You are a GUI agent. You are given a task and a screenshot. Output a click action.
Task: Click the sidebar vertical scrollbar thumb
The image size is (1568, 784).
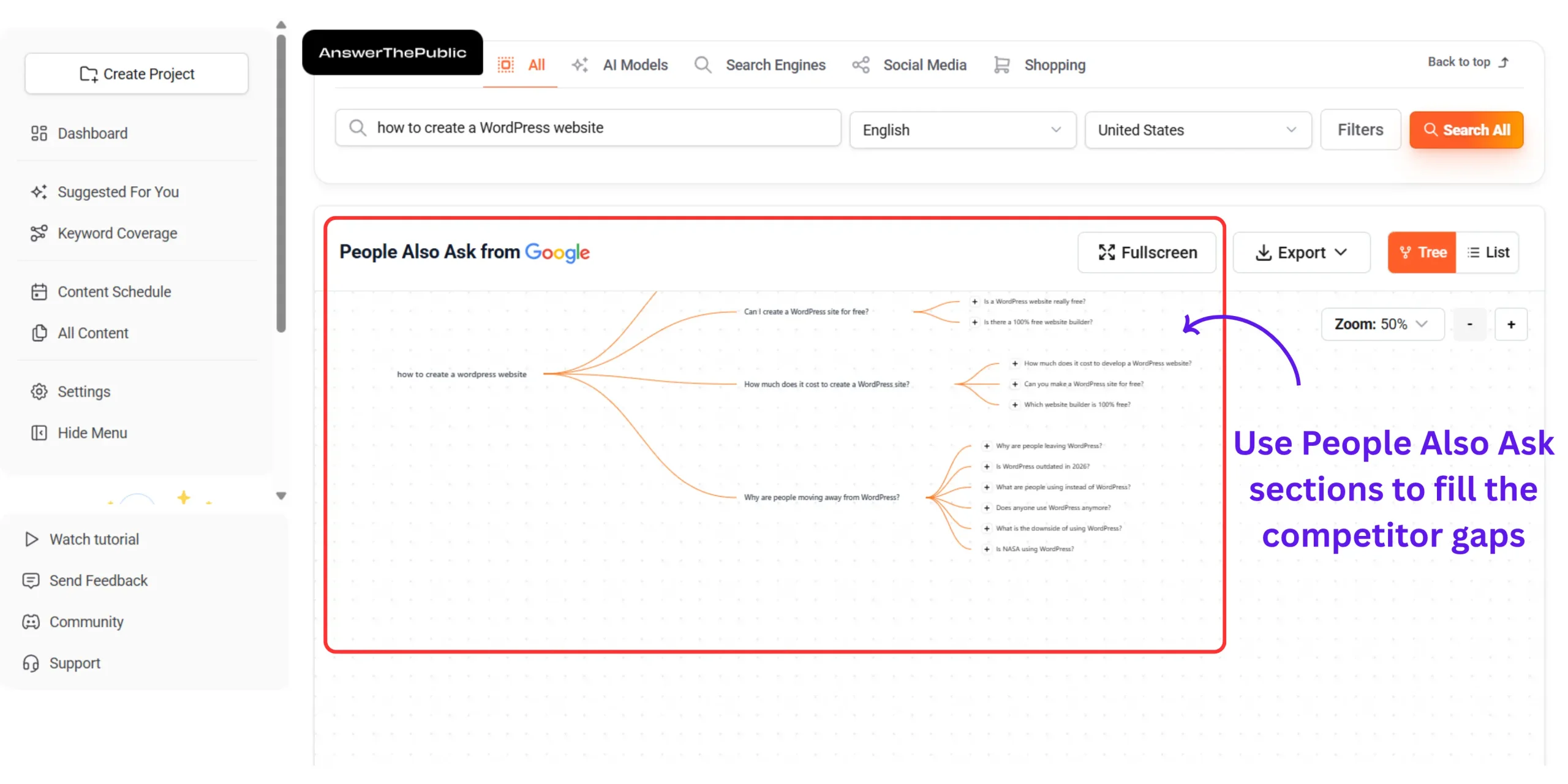[x=281, y=184]
